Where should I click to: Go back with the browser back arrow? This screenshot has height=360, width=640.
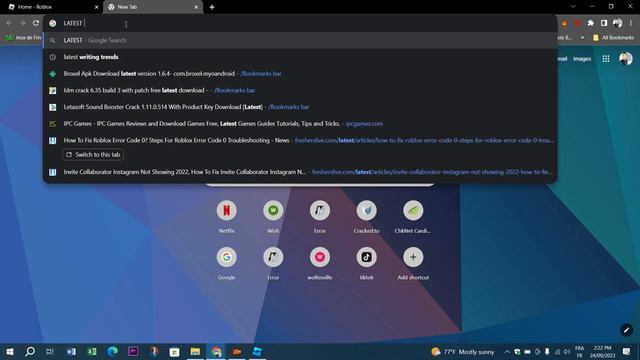point(9,23)
